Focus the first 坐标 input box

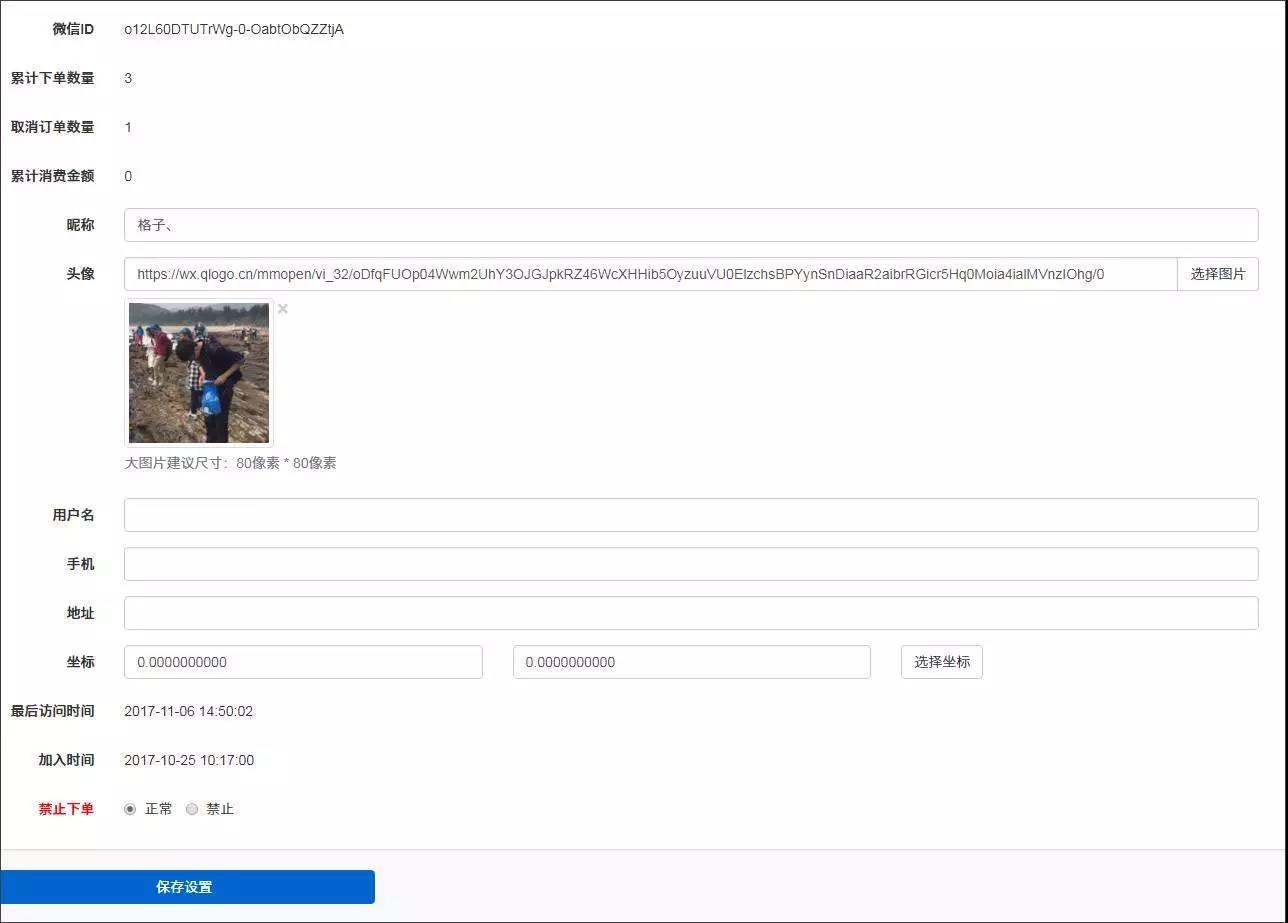coord(303,662)
